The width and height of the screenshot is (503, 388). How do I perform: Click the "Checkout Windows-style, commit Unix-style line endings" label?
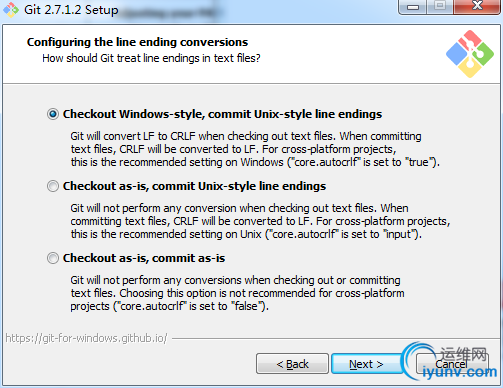222,114
